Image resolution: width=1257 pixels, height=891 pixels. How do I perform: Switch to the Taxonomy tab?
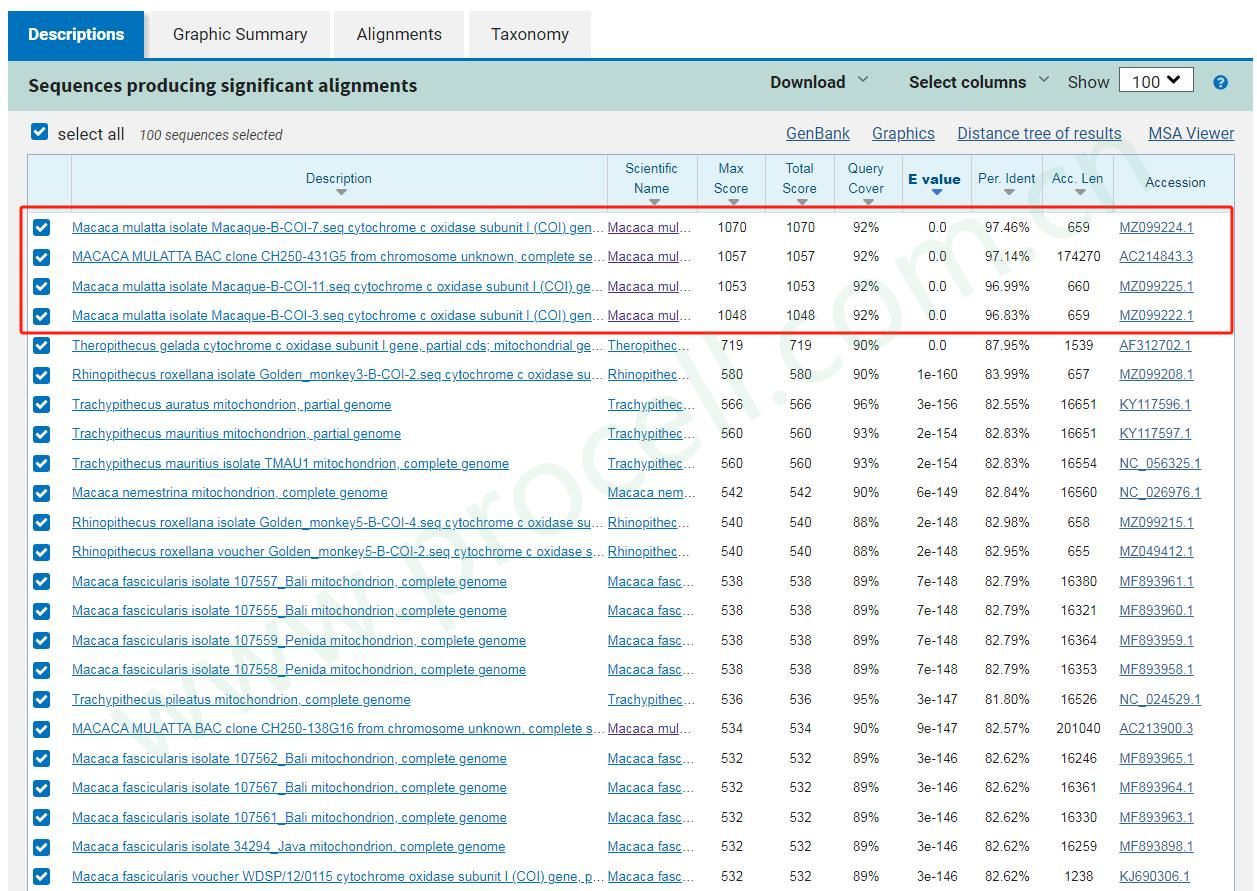(x=529, y=34)
